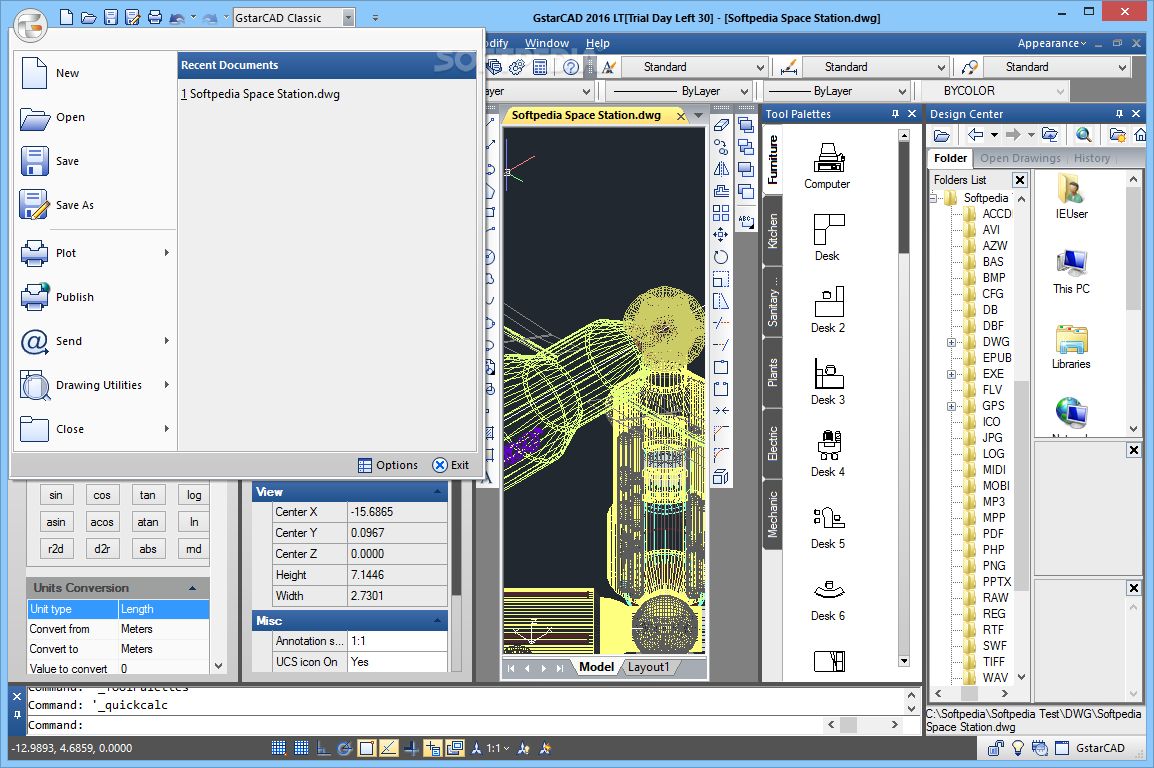Select the Rotate tool

(721, 257)
